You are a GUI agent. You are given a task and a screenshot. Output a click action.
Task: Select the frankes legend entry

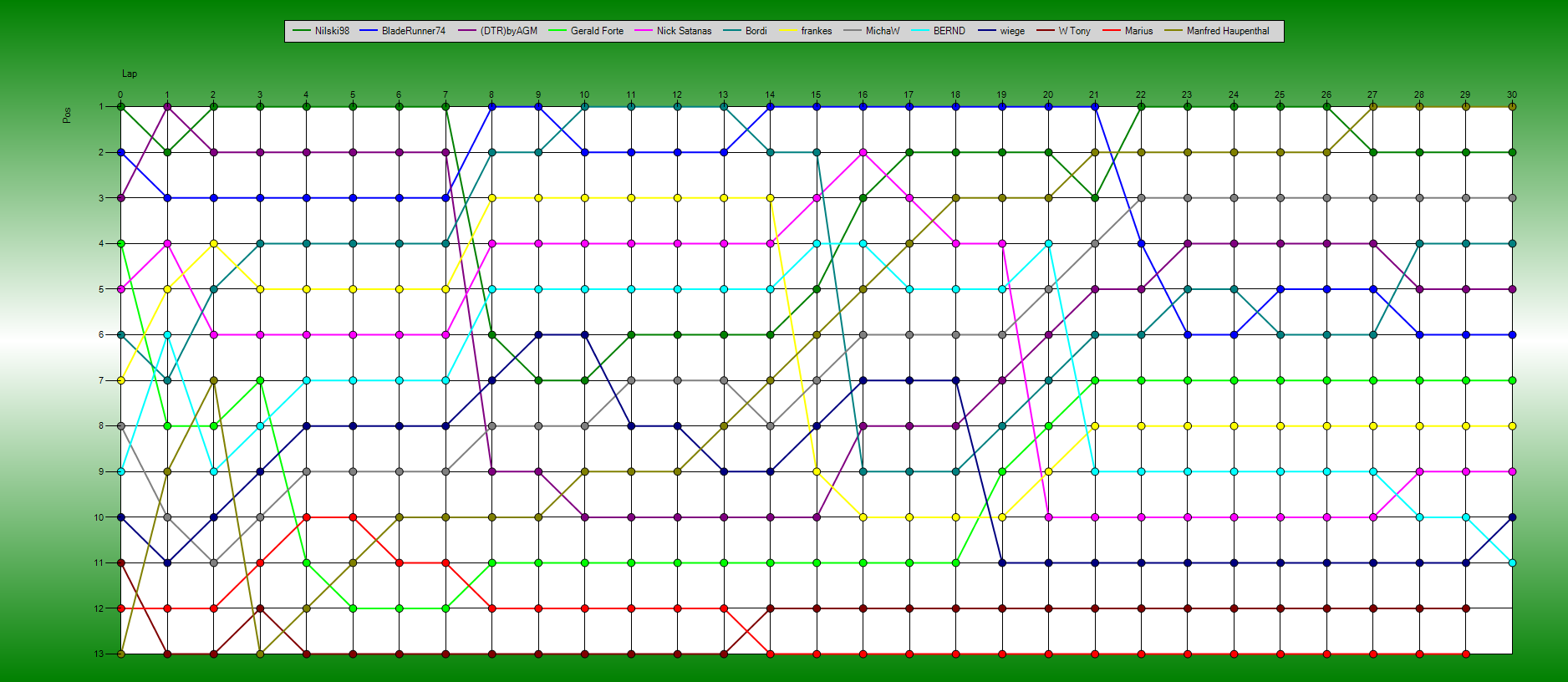coord(806,31)
